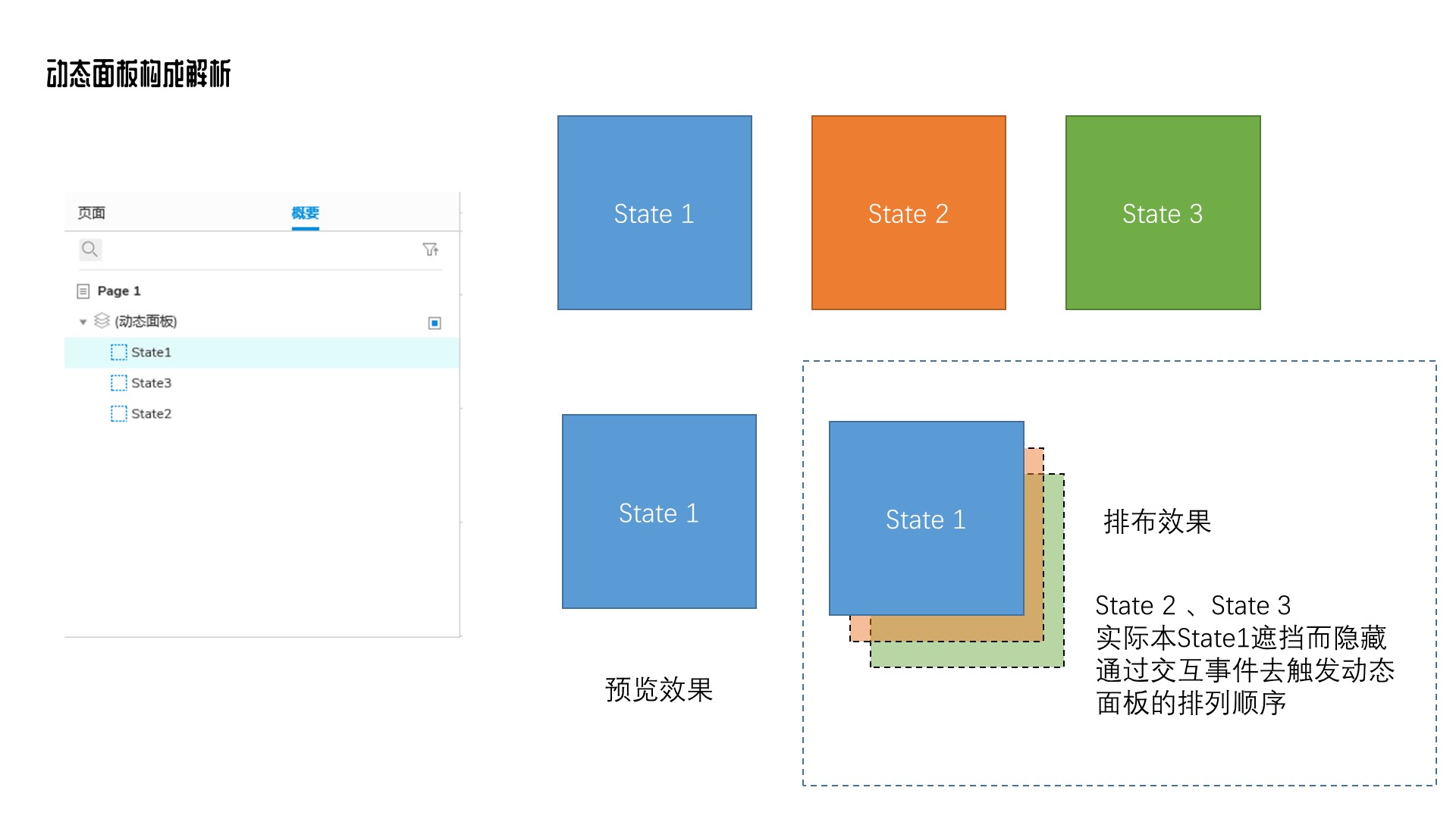
Task: Click the 排布效果 text label
Action: click(1157, 522)
